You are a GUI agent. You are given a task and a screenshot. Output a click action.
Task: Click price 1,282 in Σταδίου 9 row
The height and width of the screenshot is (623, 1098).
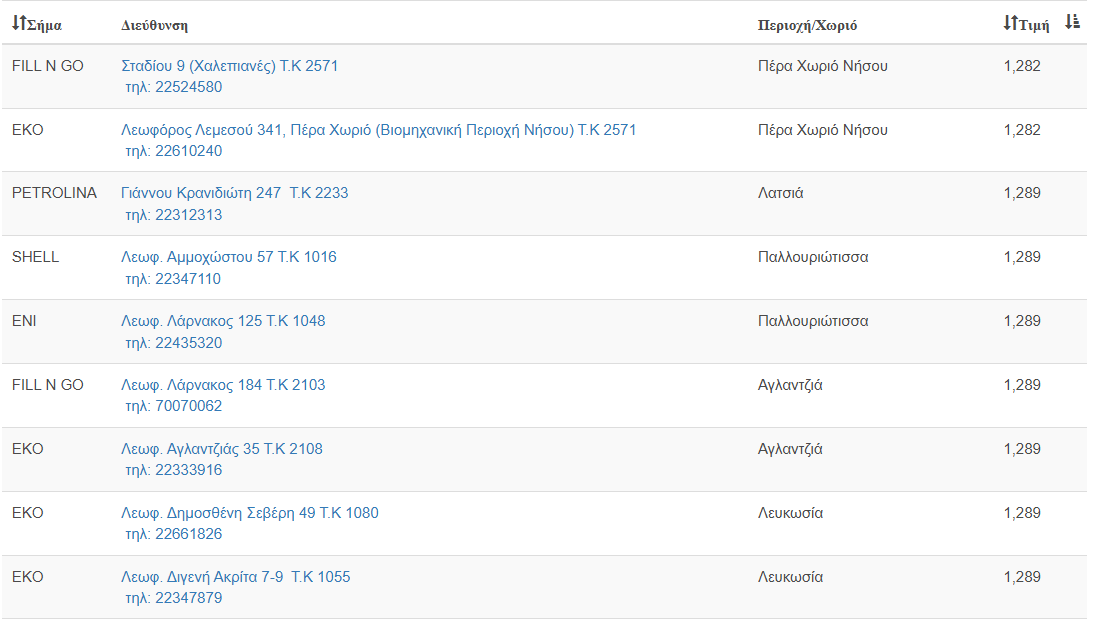[x=1022, y=66]
